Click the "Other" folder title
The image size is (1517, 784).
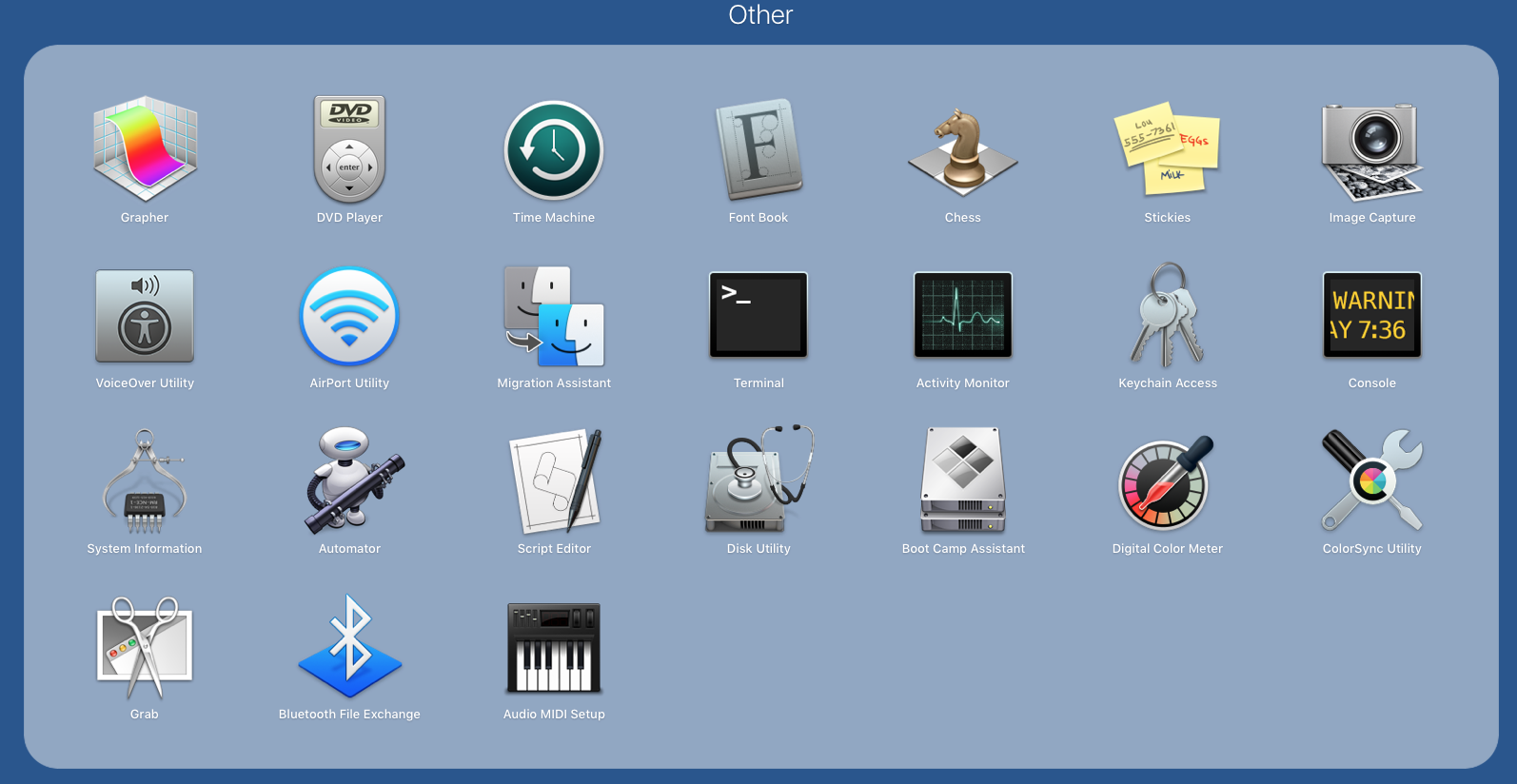click(760, 15)
